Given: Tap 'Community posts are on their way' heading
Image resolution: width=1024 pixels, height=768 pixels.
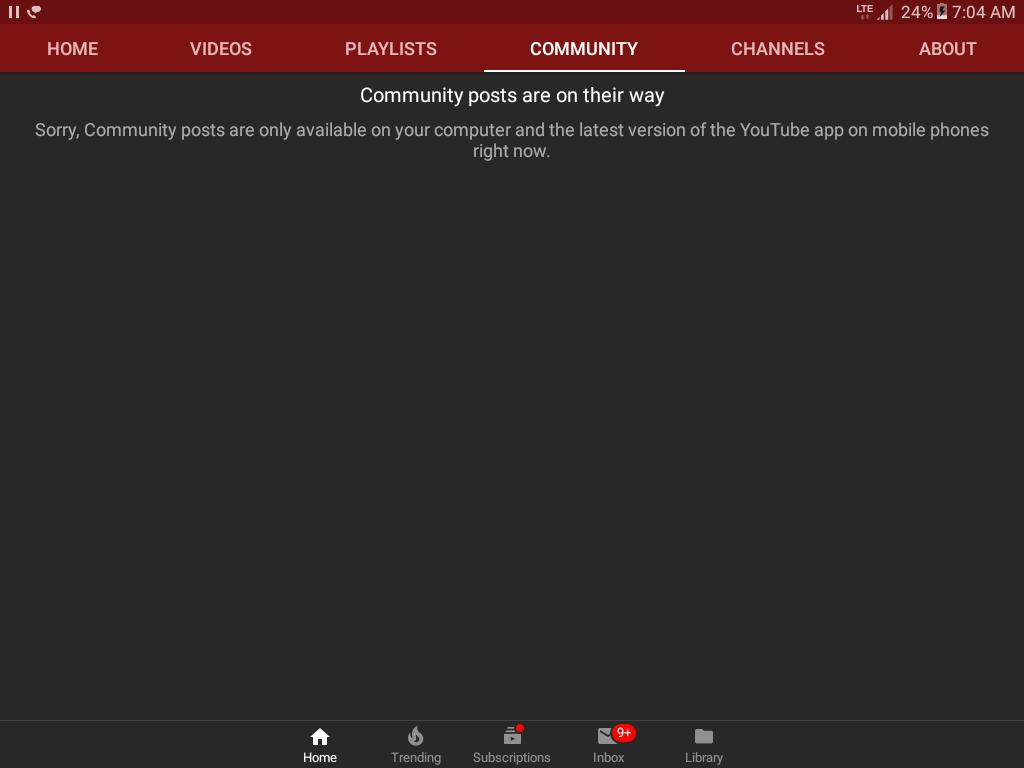Looking at the screenshot, I should coord(512,95).
